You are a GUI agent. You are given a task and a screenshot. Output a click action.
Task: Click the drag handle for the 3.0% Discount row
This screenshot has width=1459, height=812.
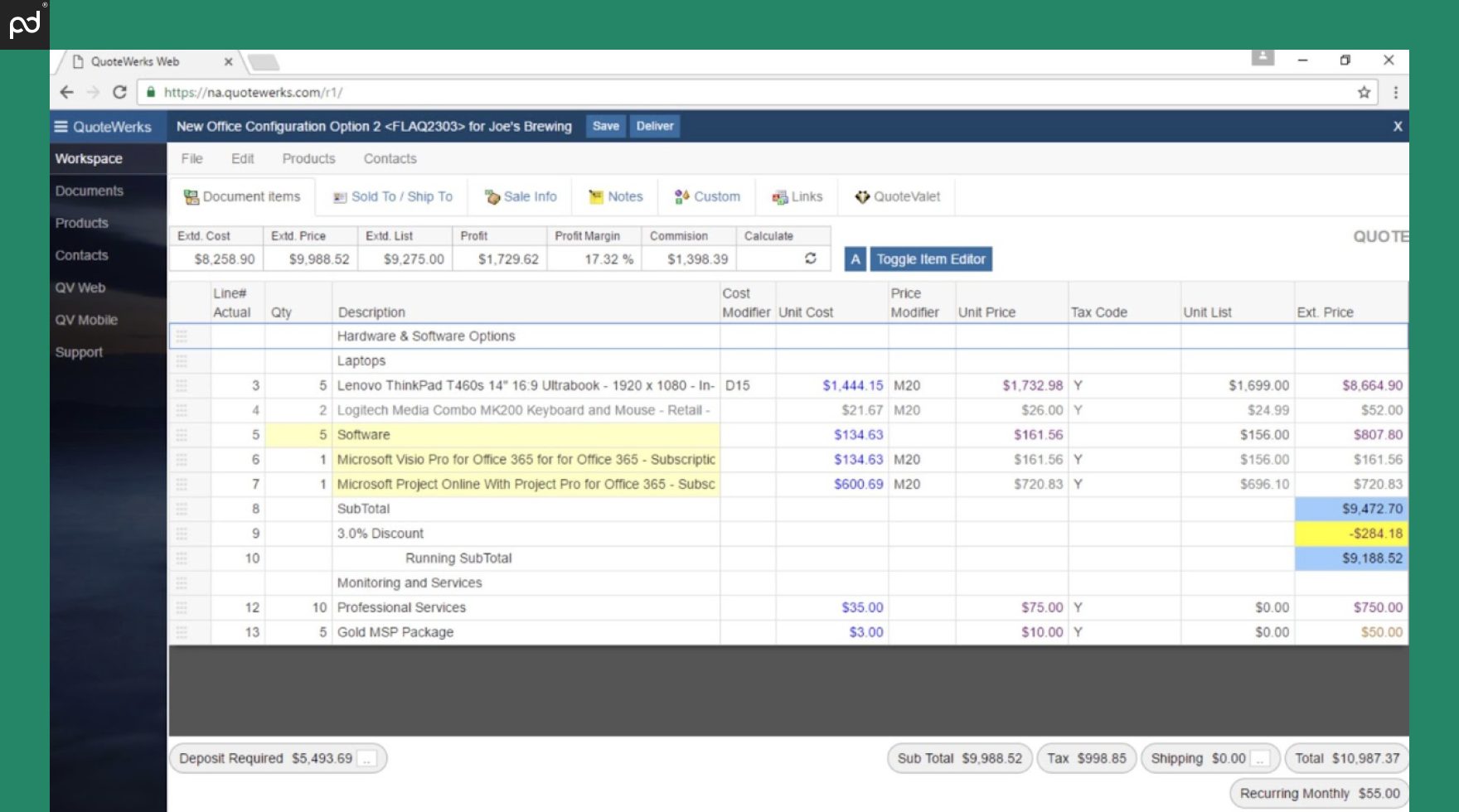(182, 534)
